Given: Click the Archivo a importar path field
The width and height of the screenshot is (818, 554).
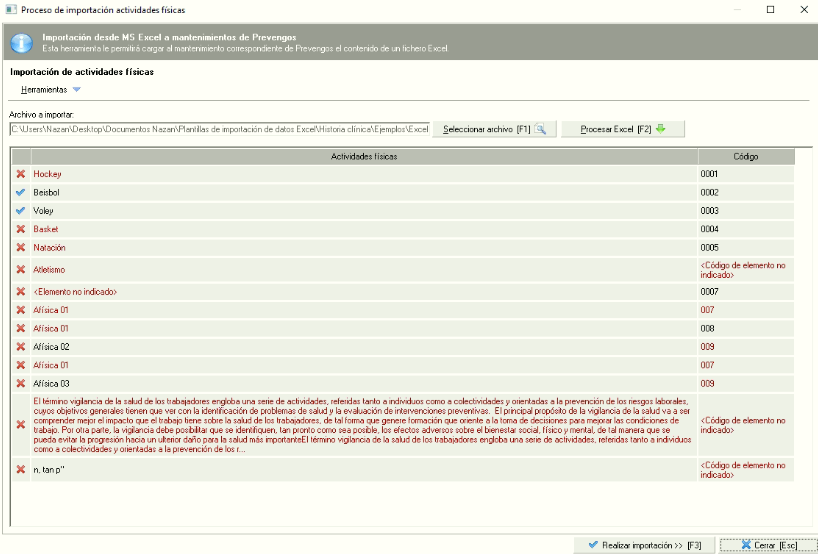Looking at the screenshot, I should (x=219, y=129).
